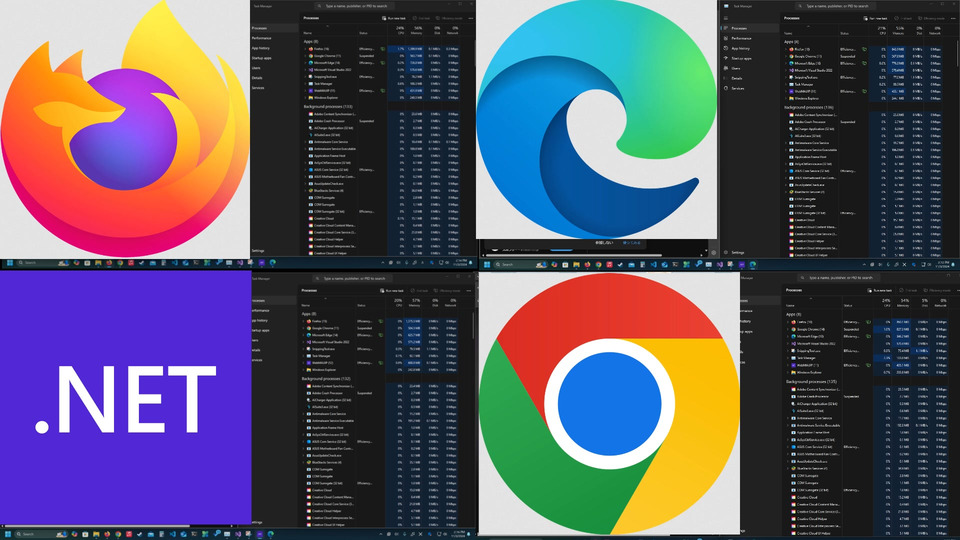Select Task Manager row in Task Manager beside Firefox logo
Screen dimensions: 960x540
click(x=381, y=84)
